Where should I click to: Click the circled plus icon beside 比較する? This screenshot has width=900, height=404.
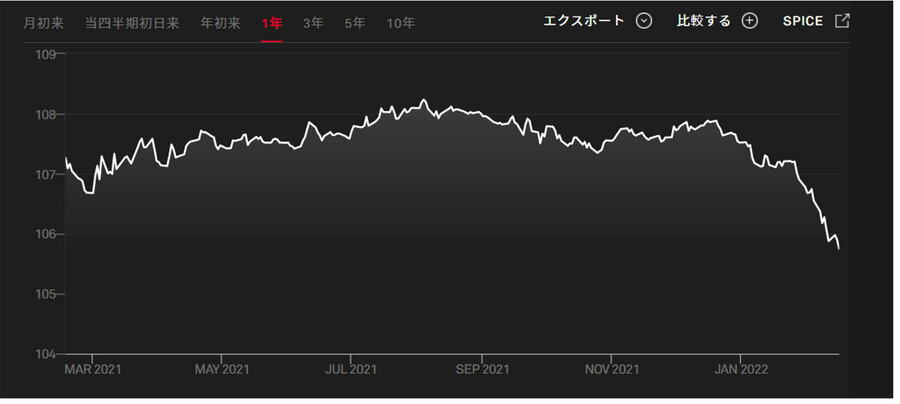[750, 21]
